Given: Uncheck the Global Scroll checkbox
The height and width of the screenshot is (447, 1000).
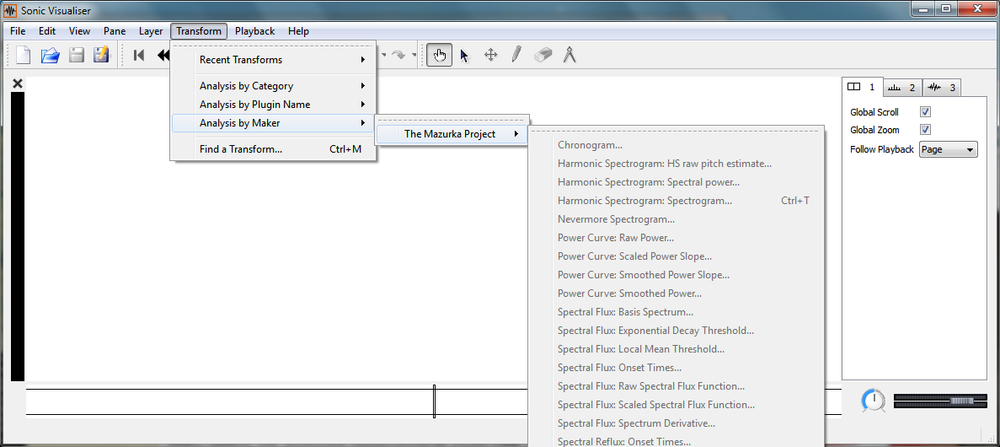Looking at the screenshot, I should (x=925, y=112).
